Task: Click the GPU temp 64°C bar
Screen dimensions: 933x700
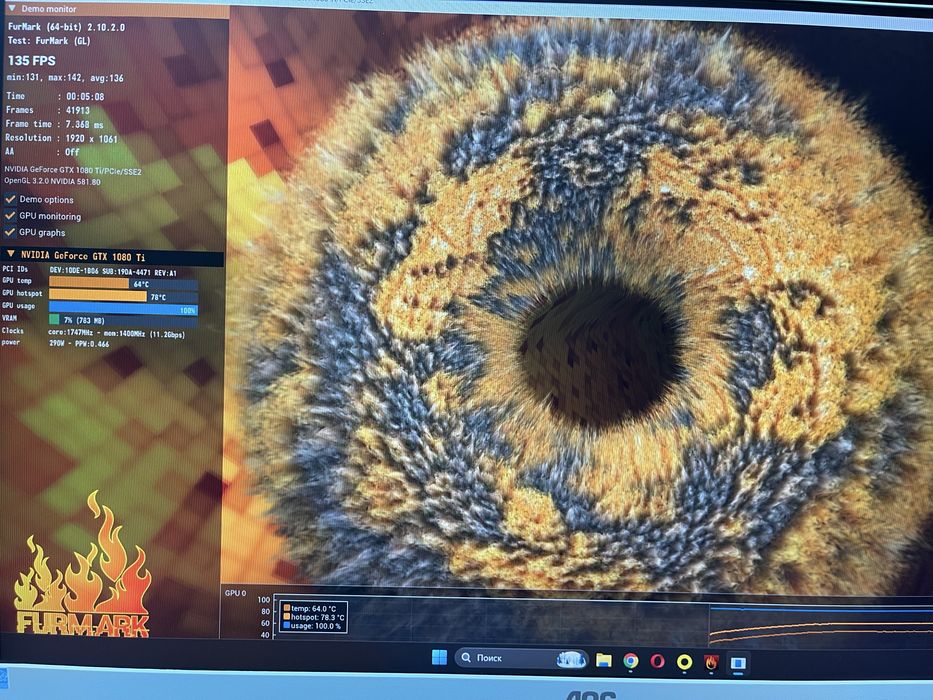Action: (123, 283)
